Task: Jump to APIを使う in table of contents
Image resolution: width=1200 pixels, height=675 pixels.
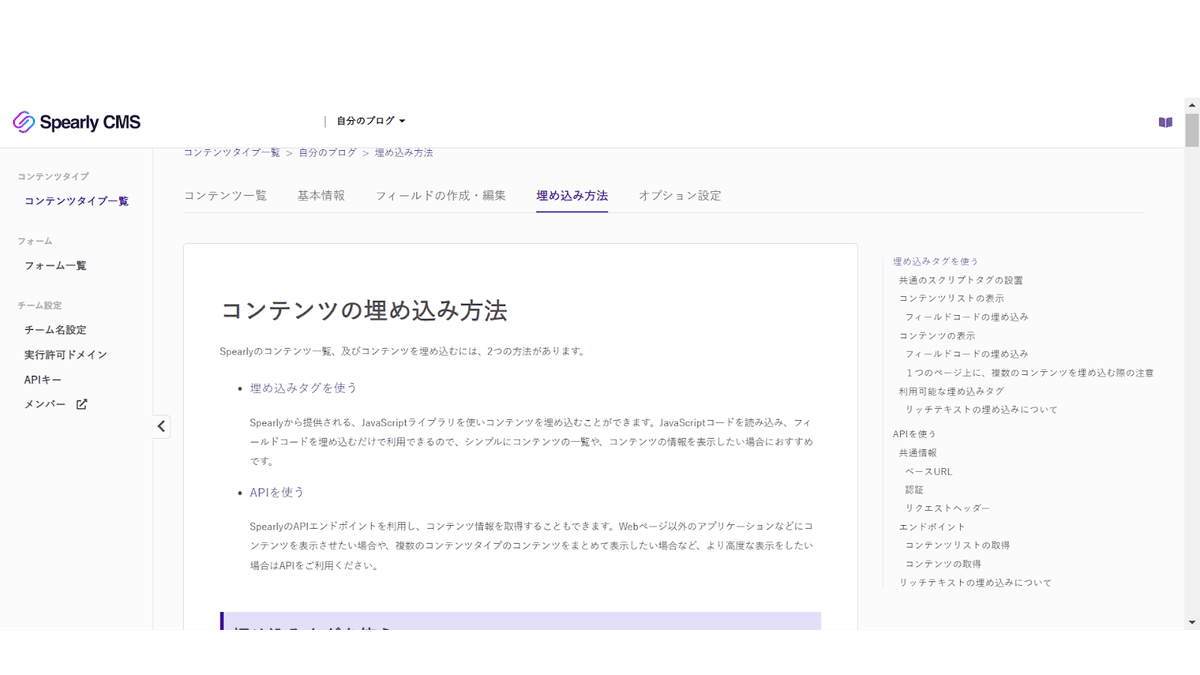Action: click(915, 434)
